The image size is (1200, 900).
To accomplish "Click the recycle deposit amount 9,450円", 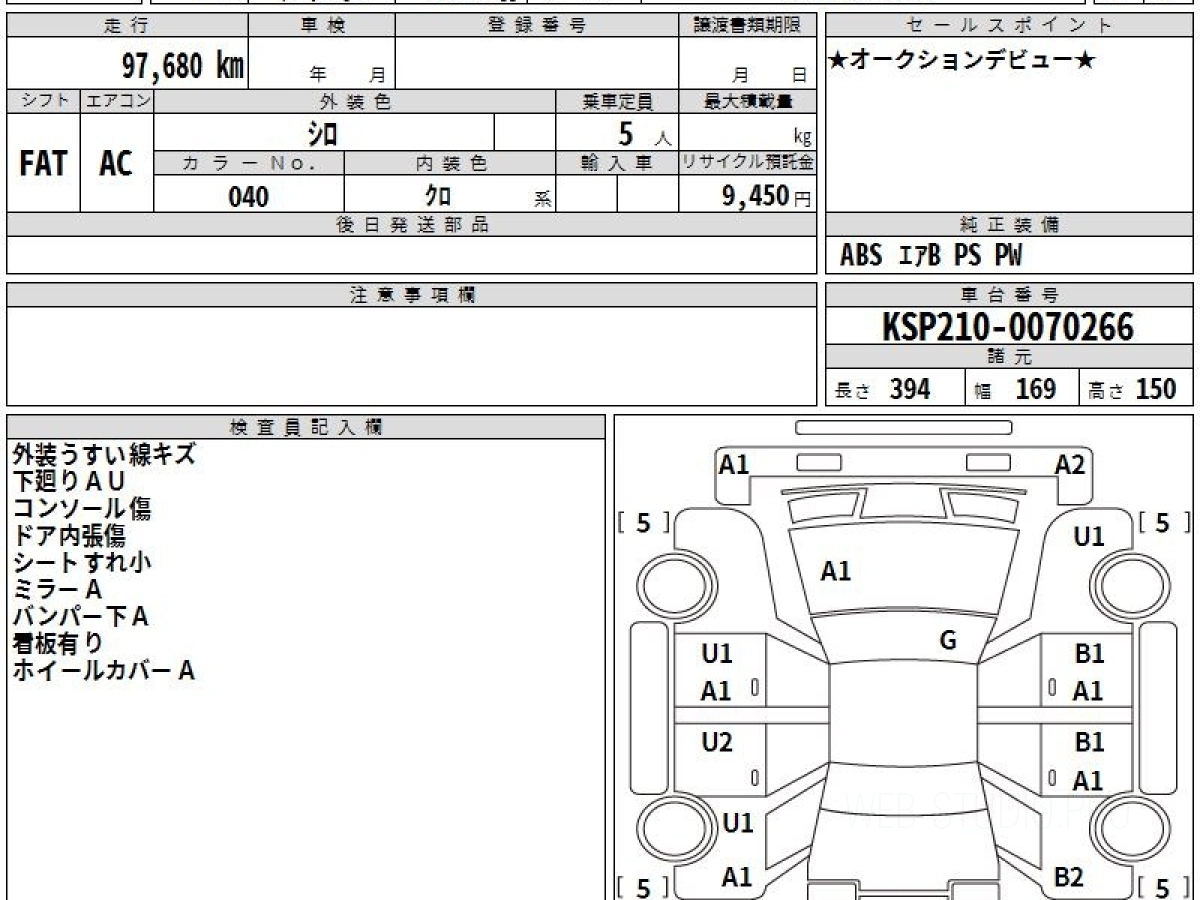I will pos(767,196).
